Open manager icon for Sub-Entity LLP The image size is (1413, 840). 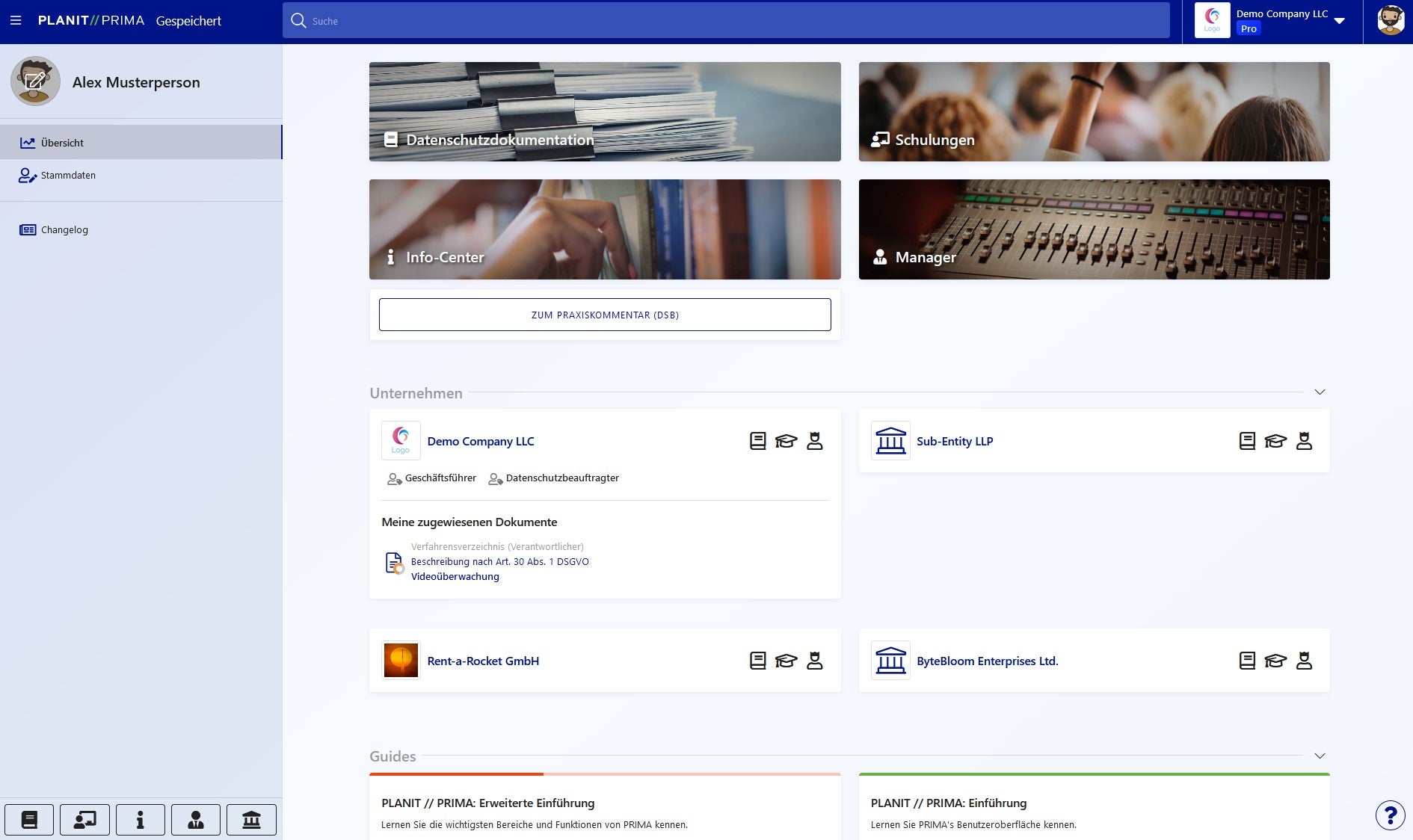1304,441
